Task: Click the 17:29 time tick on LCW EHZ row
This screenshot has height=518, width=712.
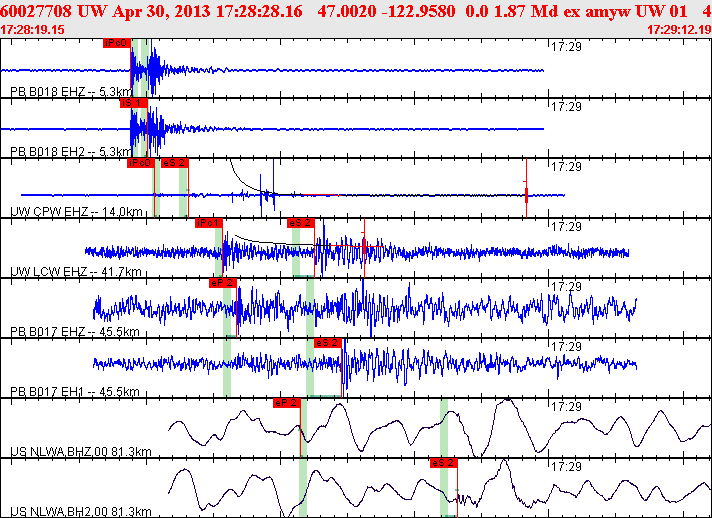Action: (x=566, y=226)
